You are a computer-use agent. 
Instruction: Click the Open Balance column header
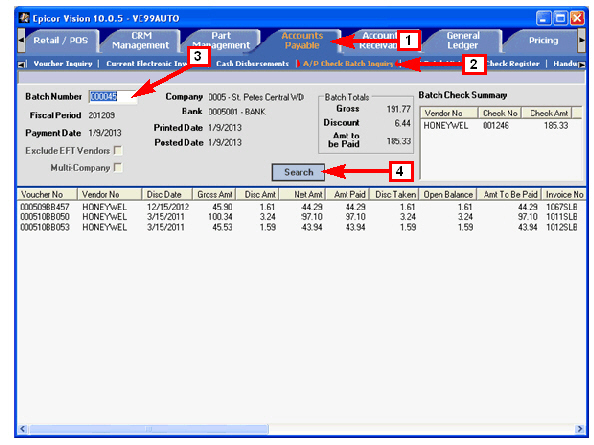click(448, 194)
